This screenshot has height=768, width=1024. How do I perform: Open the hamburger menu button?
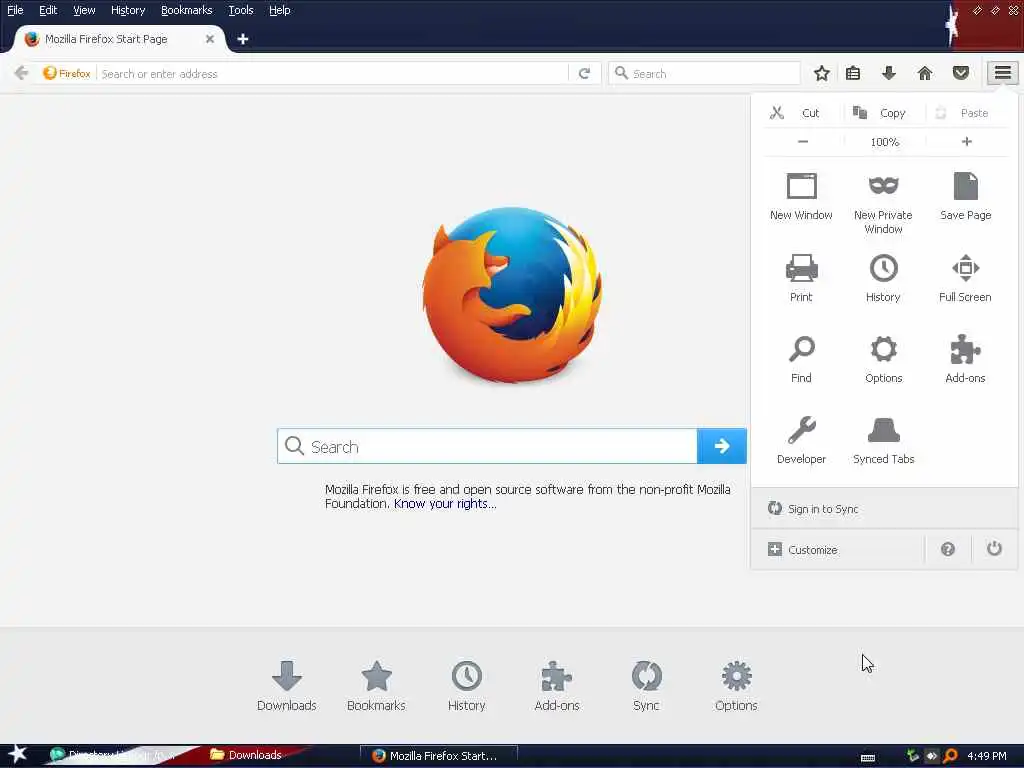click(x=1002, y=73)
